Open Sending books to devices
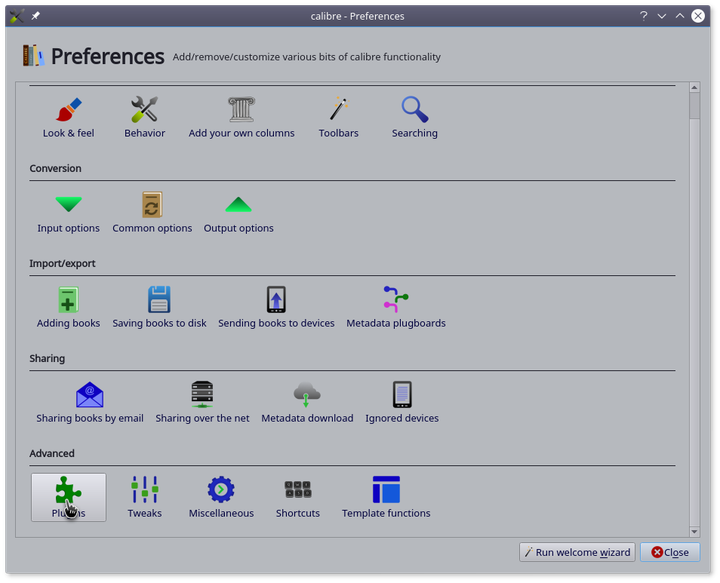Viewport: 720px width, 583px height. pyautogui.click(x=276, y=307)
